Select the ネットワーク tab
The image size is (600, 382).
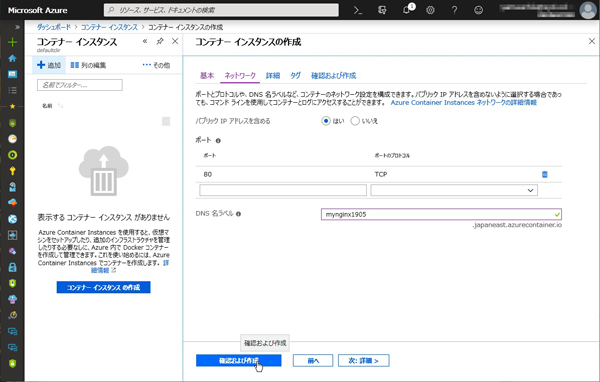click(x=240, y=76)
